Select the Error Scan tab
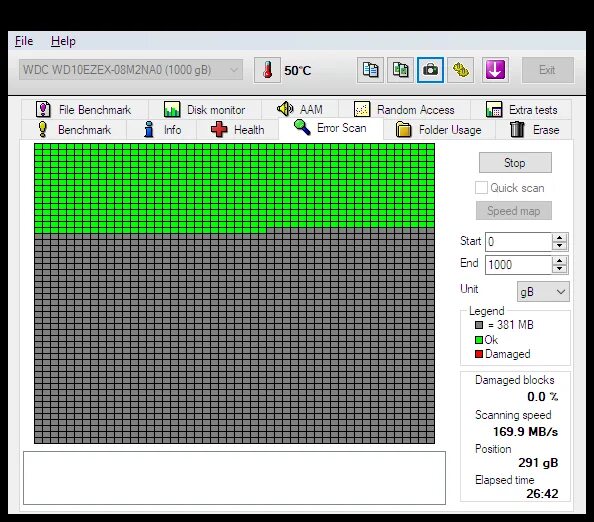The height and width of the screenshot is (522, 594). (x=331, y=128)
